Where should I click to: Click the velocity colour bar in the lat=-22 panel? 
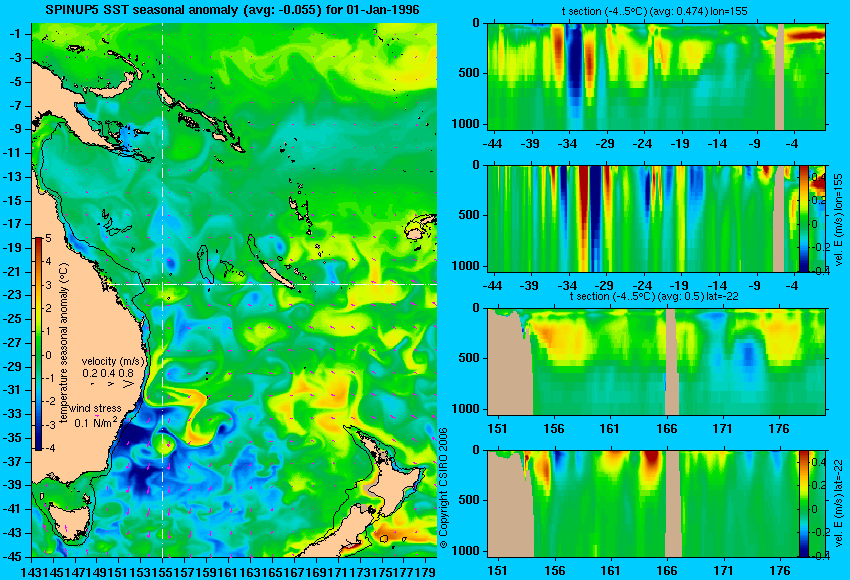click(x=803, y=504)
